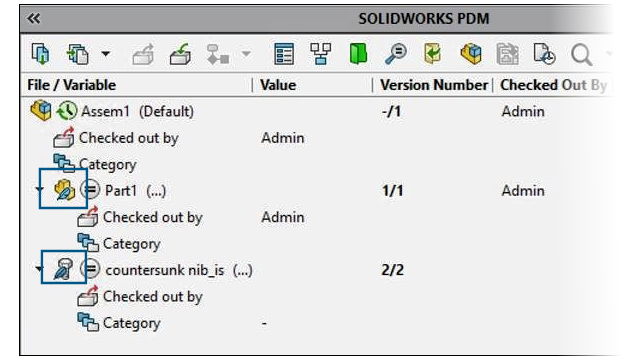Click the Get Latest Version toolbar icon
This screenshot has width=640, height=360.
point(41,54)
